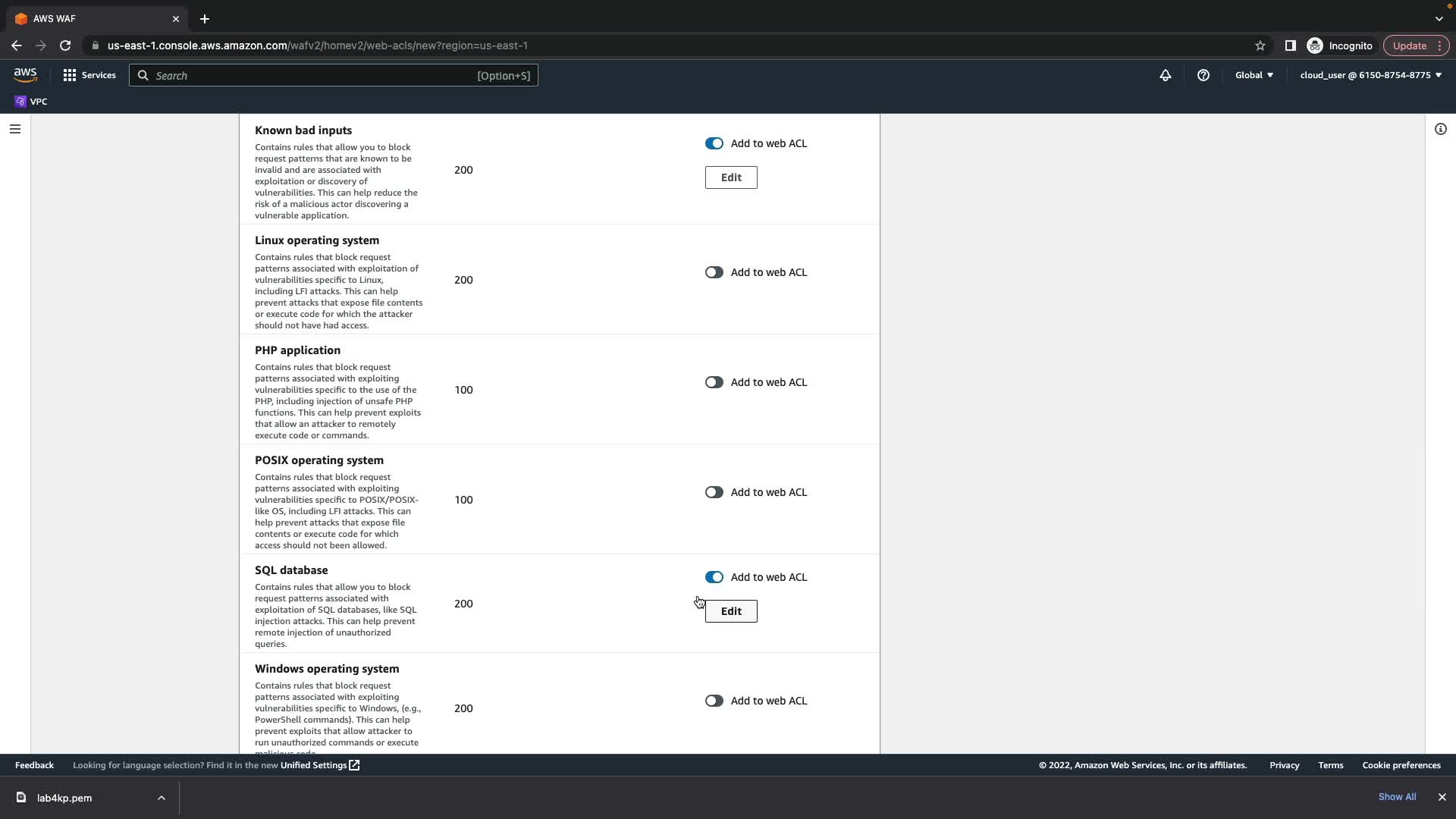Reload the page in browser
Screen dimensions: 1456x819
[65, 45]
